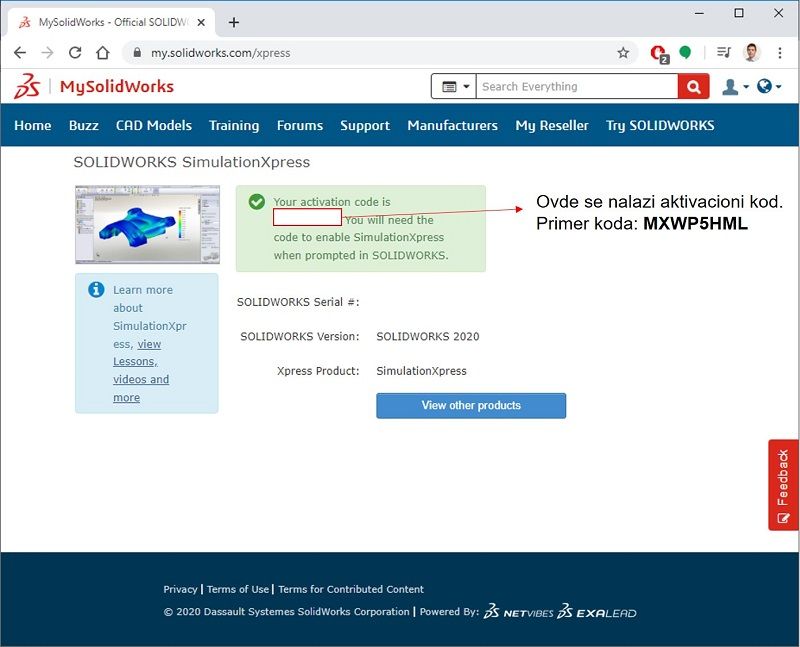Go to browser home page

[102, 53]
